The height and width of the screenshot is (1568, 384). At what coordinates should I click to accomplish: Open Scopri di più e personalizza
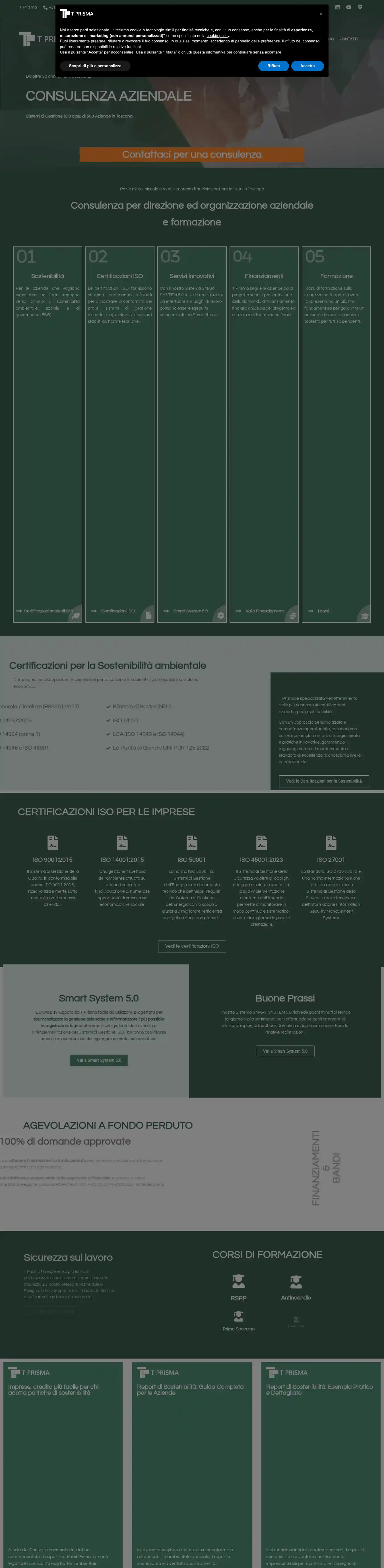[x=95, y=66]
